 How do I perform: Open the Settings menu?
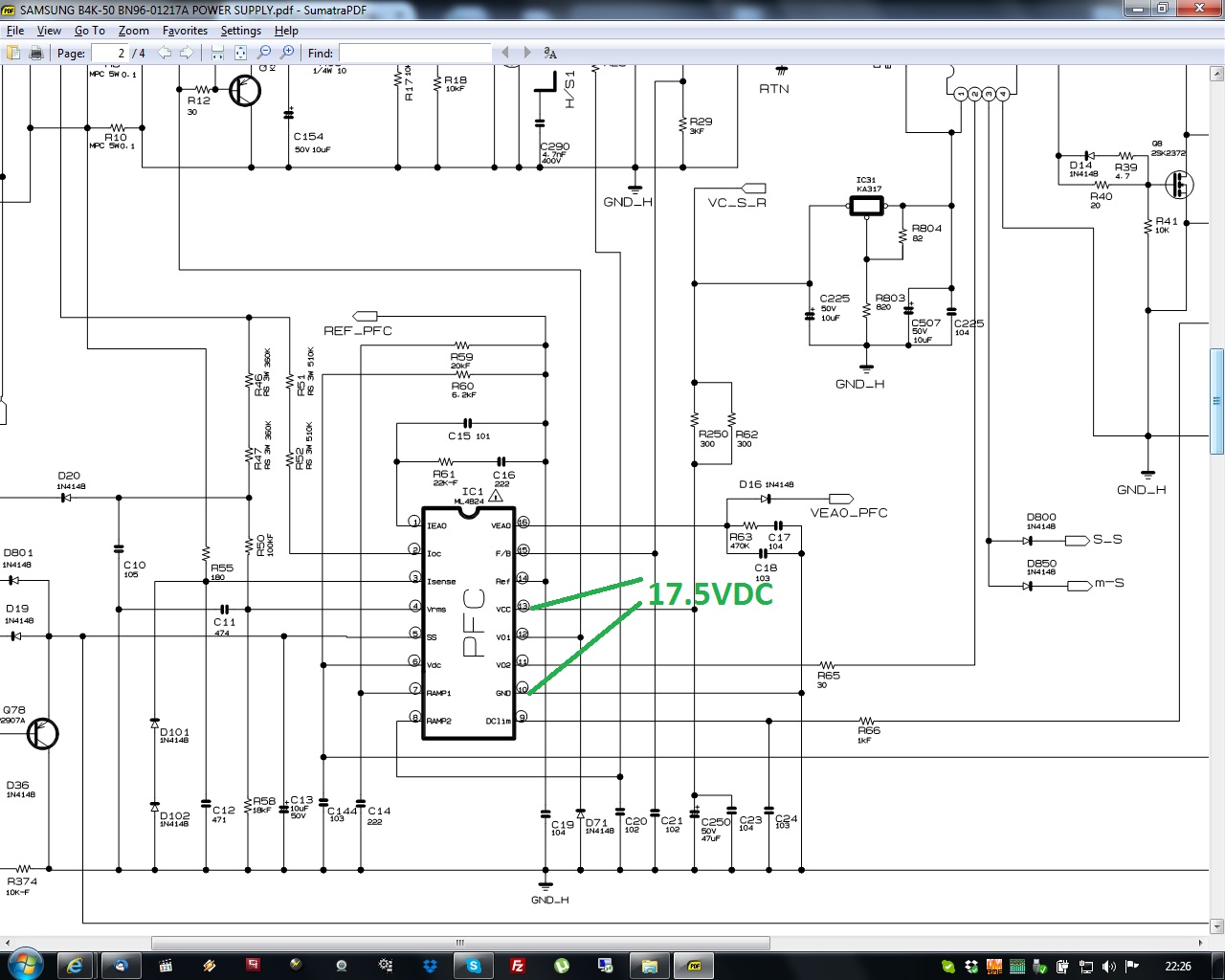tap(241, 31)
